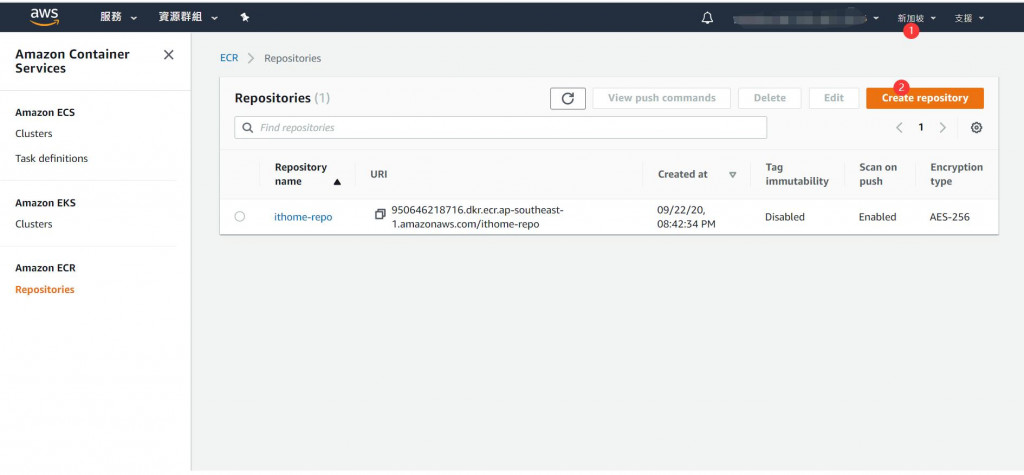Screen dimensions: 1024x475
Task: Open Clusters under Amazon ECS
Action: click(34, 133)
